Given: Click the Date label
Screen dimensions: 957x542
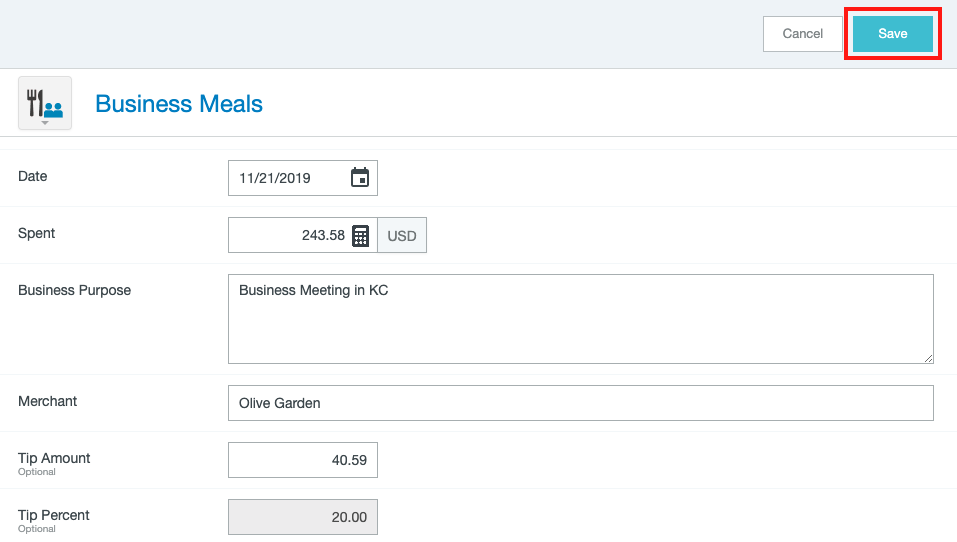Looking at the screenshot, I should [33, 176].
